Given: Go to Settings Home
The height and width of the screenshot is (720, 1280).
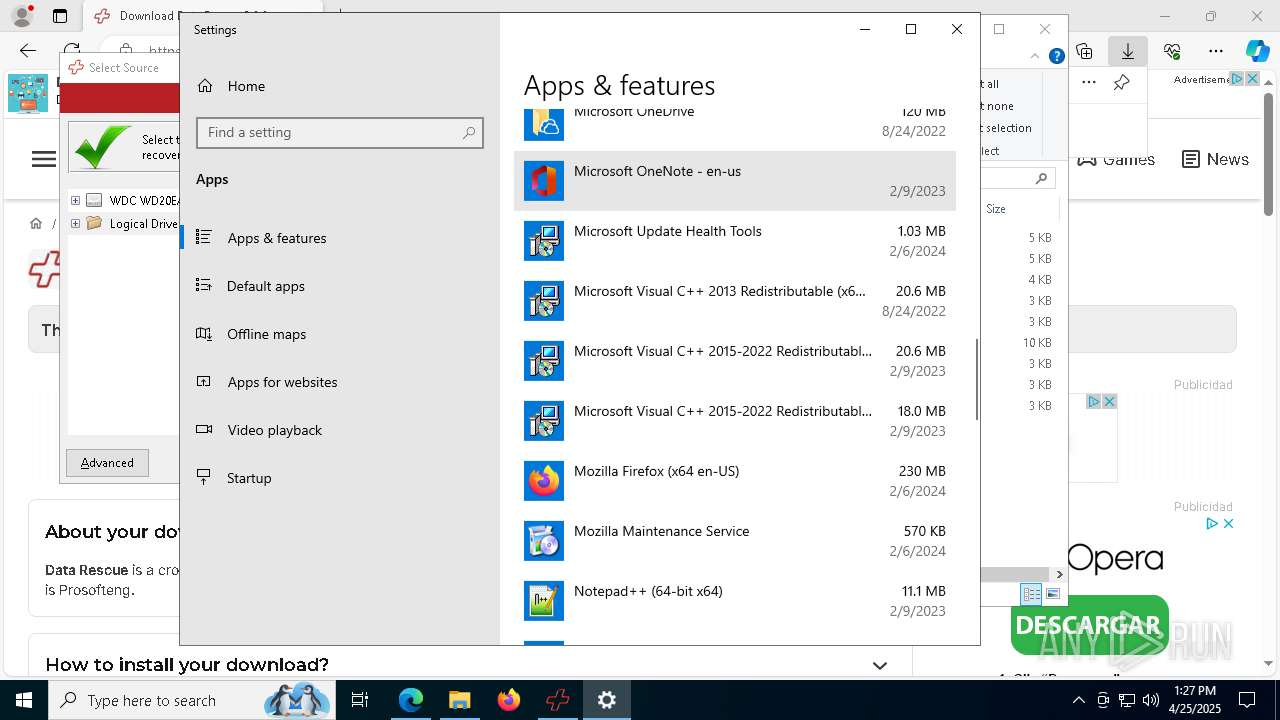Looking at the screenshot, I should click(340, 86).
